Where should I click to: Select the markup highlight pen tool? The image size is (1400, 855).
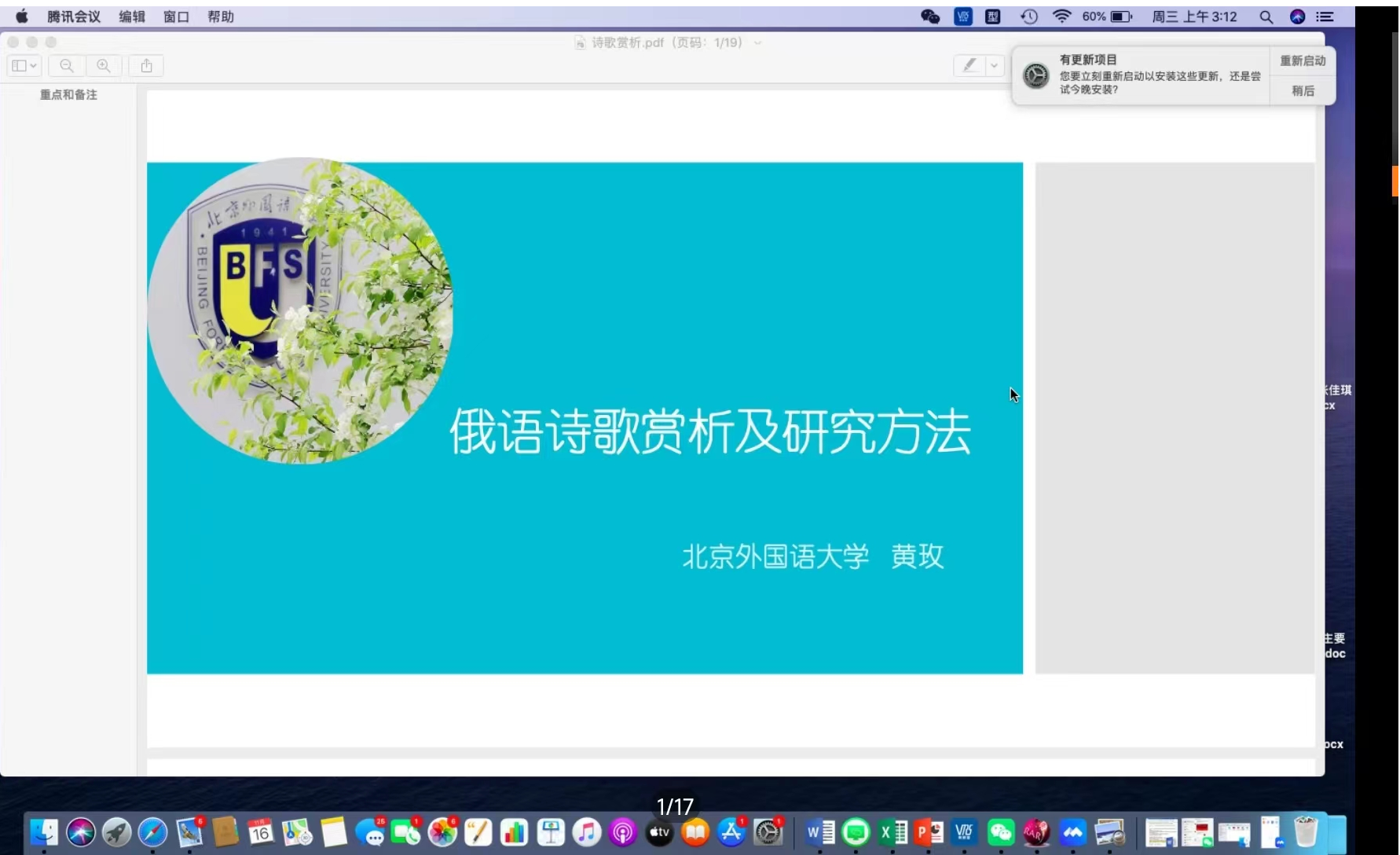point(970,66)
